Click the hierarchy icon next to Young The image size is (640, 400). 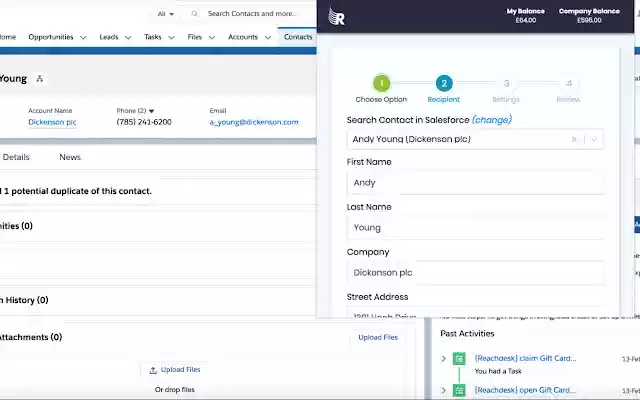[40, 79]
